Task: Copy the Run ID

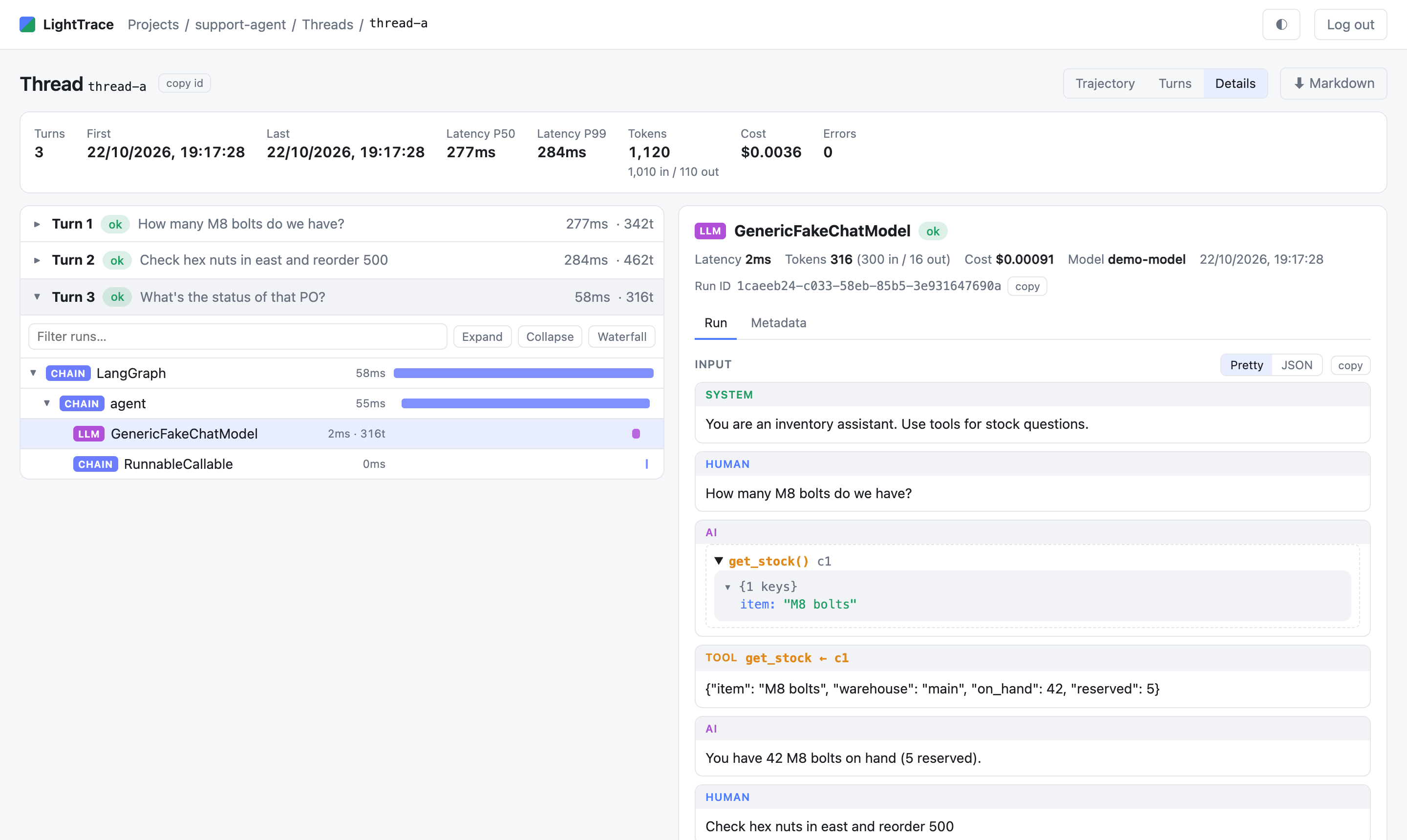Action: click(x=1027, y=286)
